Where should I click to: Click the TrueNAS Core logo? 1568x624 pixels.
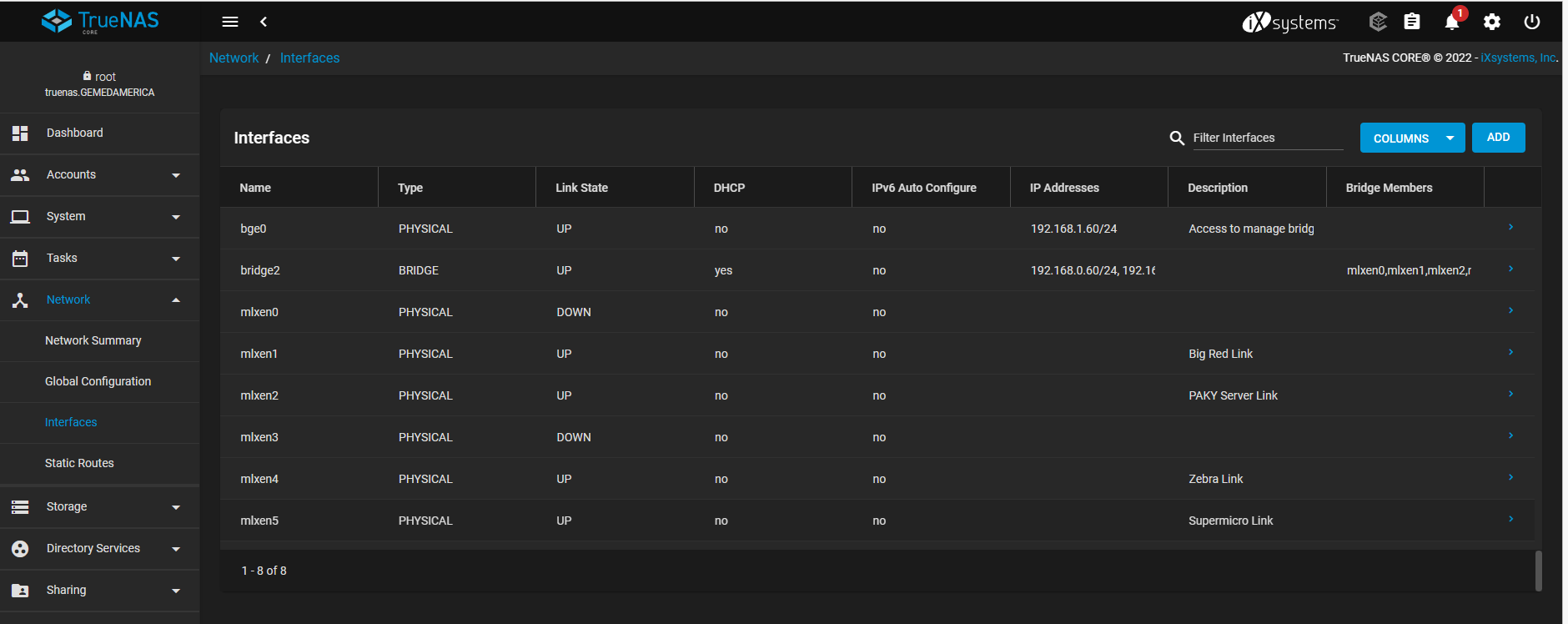[x=100, y=21]
